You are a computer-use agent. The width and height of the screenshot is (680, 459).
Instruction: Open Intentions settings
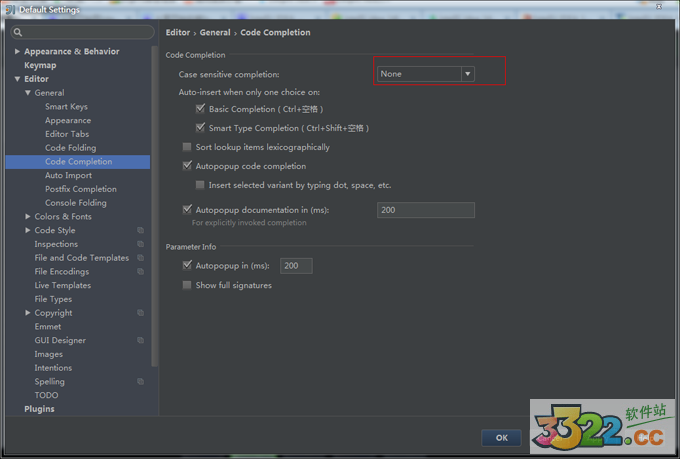(53, 367)
